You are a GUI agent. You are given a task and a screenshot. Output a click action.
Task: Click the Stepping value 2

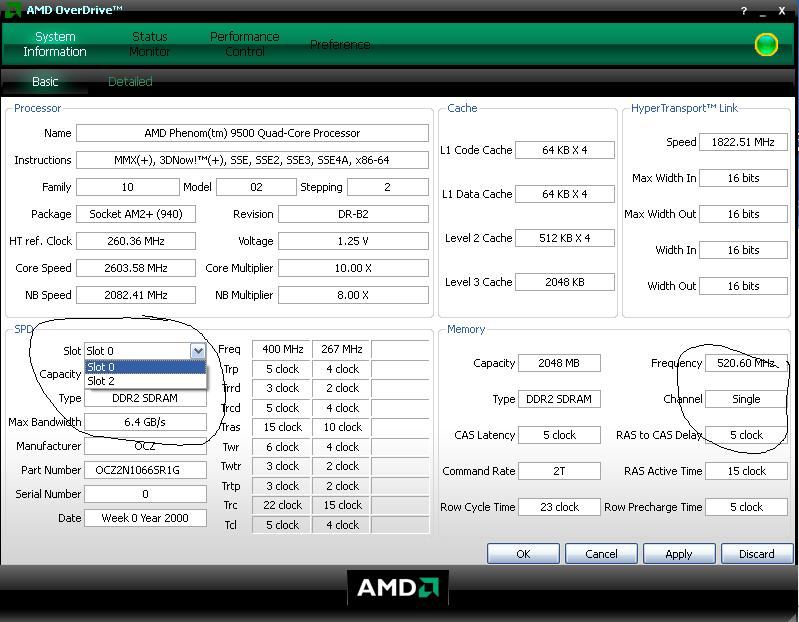(x=388, y=187)
